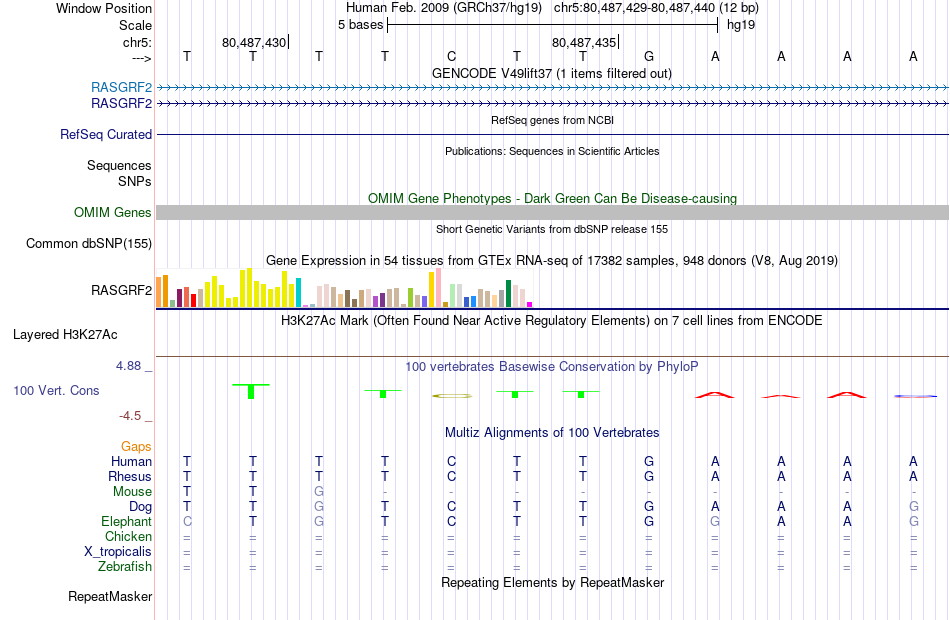The image size is (950, 620).
Task: Select the light blue RASGRF2 GENCODE label
Action: tap(121, 87)
